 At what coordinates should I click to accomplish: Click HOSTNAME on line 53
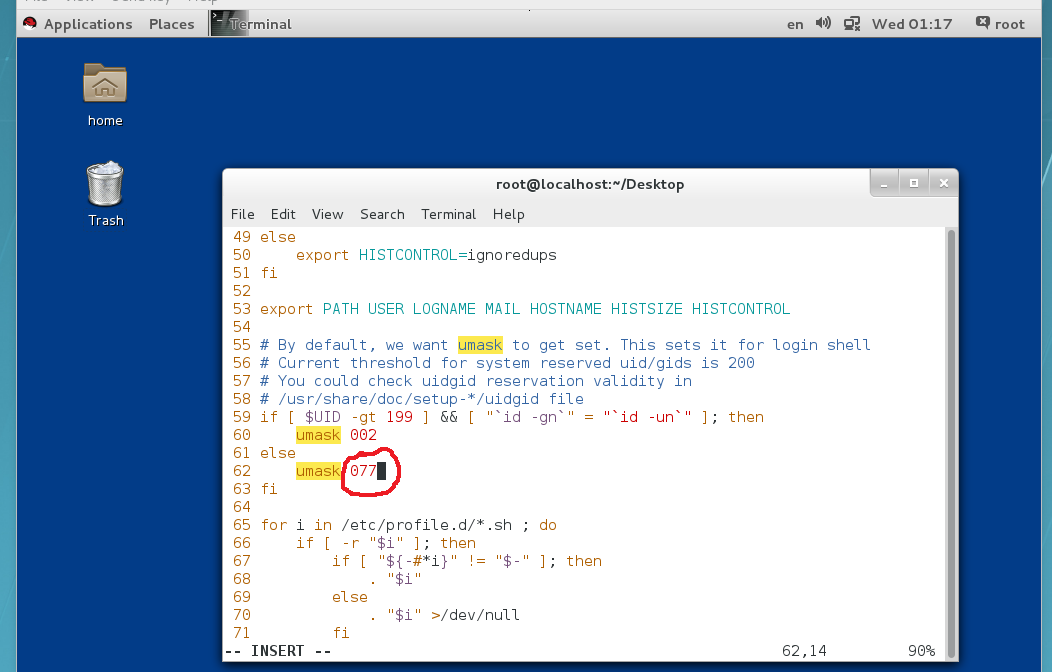[x=566, y=309]
